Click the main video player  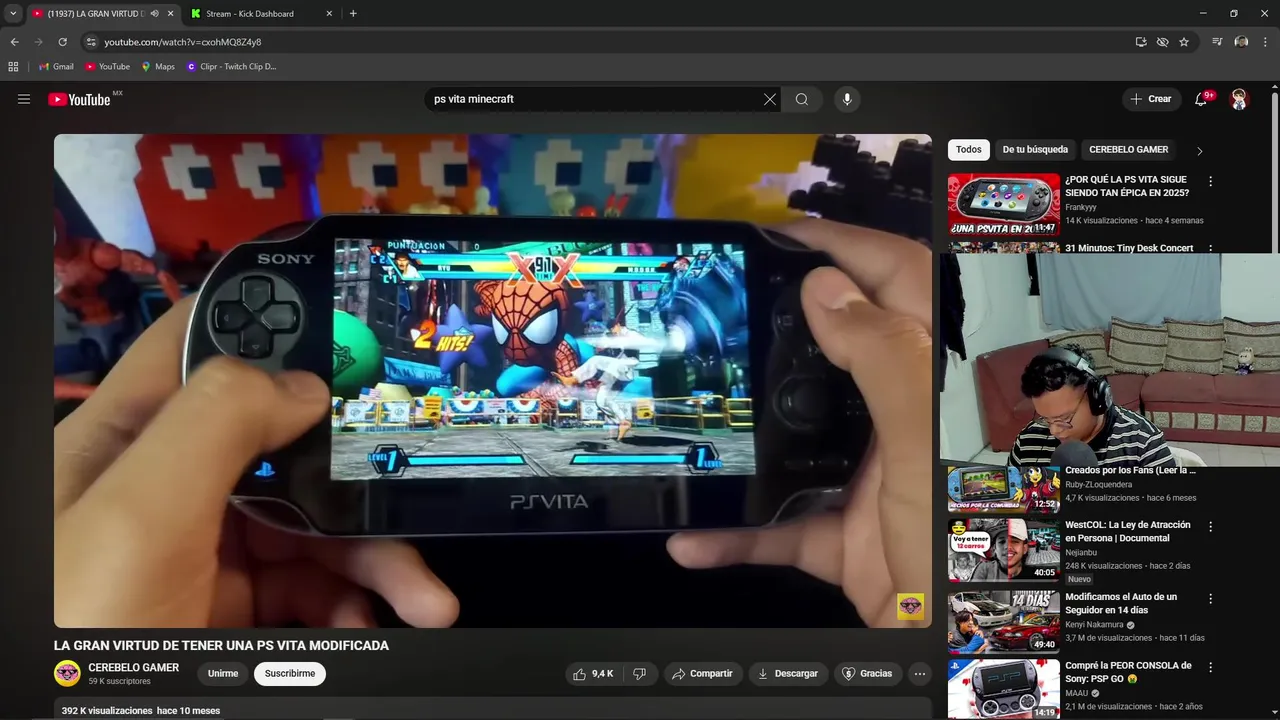[x=493, y=381]
